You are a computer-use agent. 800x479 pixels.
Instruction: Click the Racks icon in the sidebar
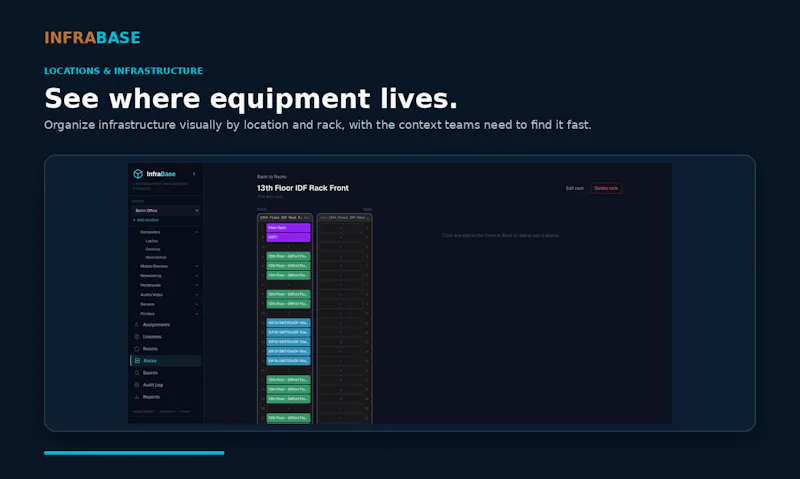137,361
